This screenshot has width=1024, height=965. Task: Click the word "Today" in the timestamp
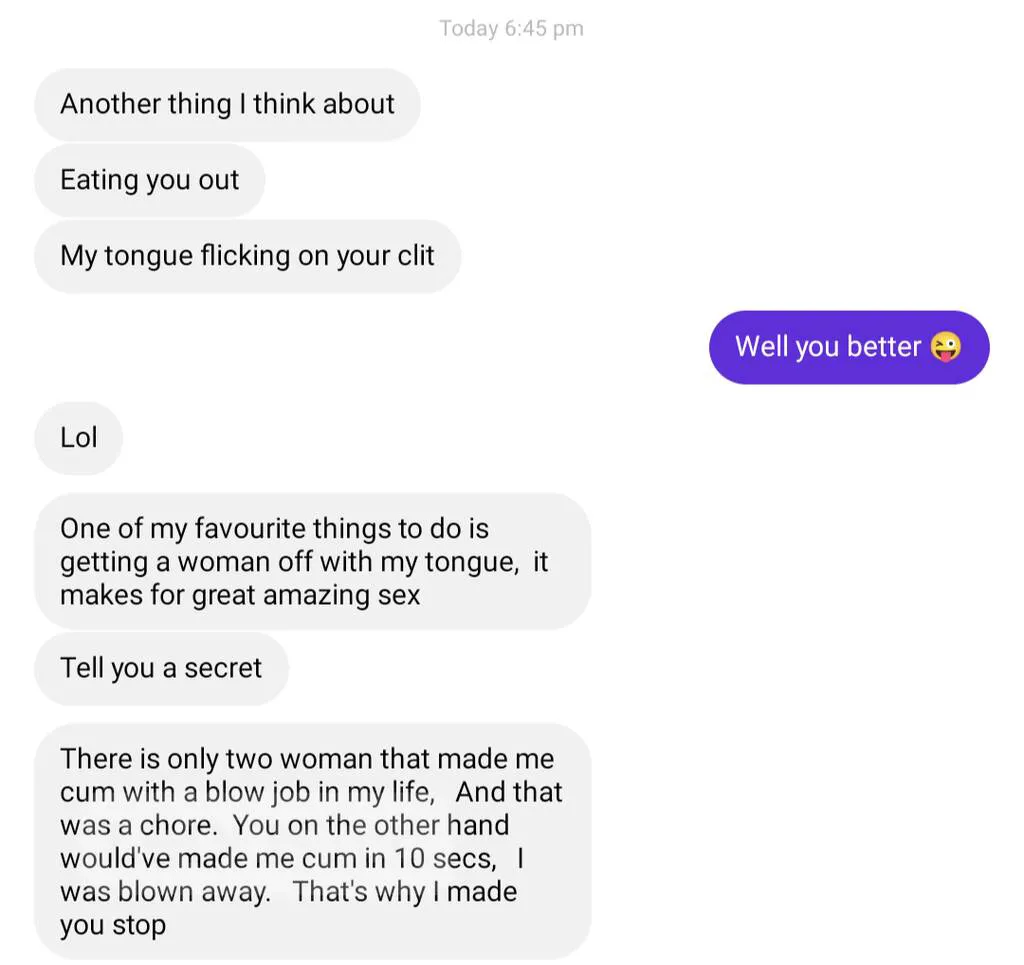click(x=469, y=28)
